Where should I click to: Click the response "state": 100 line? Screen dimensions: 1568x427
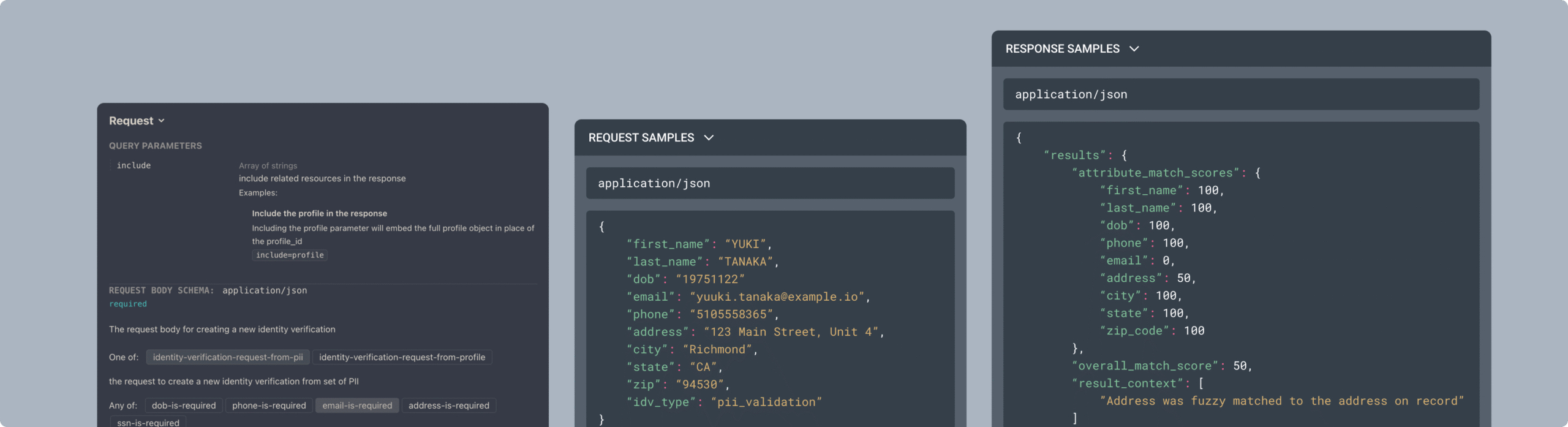[x=1144, y=313]
